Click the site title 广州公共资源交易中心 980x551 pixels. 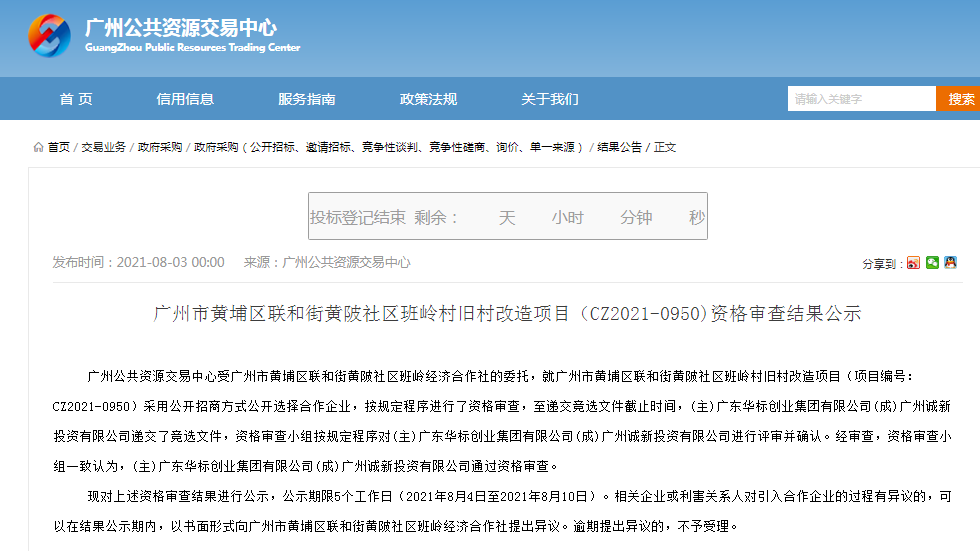pos(181,27)
